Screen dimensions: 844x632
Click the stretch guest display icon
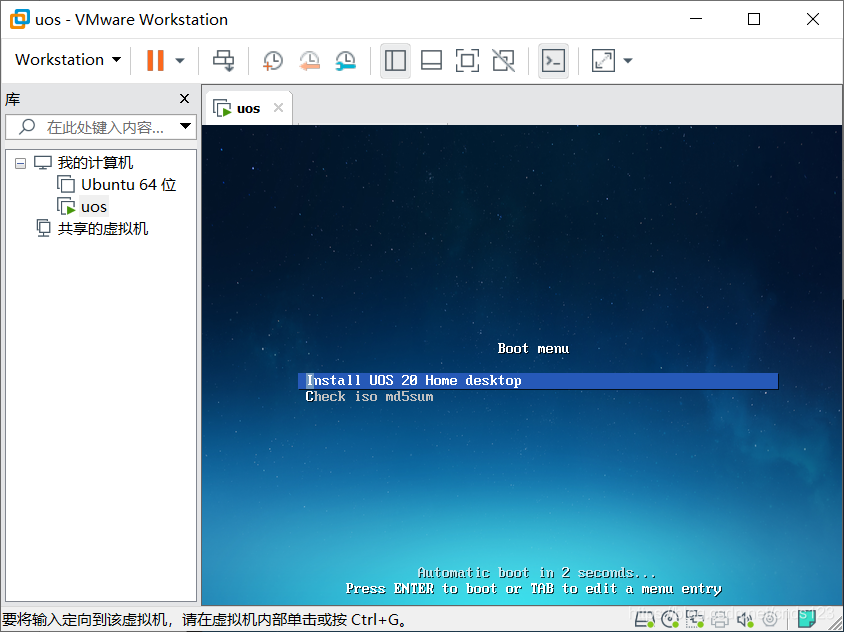pyautogui.click(x=603, y=60)
